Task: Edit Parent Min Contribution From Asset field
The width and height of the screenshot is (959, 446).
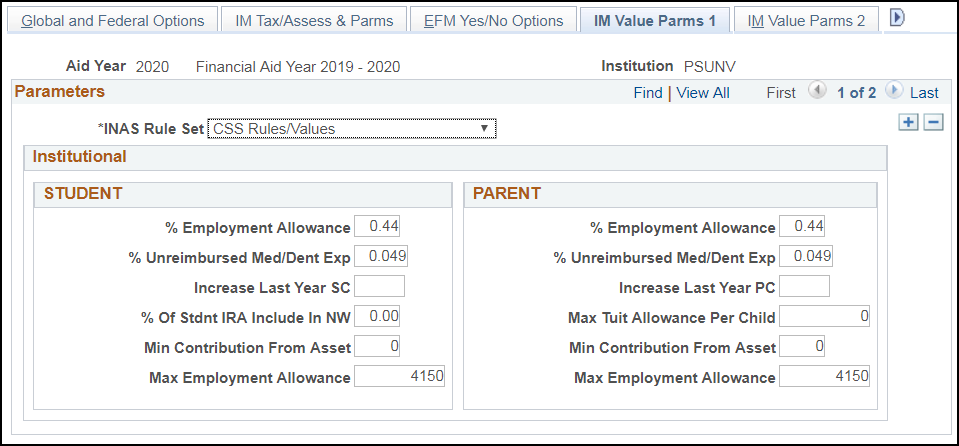Action: click(x=803, y=347)
